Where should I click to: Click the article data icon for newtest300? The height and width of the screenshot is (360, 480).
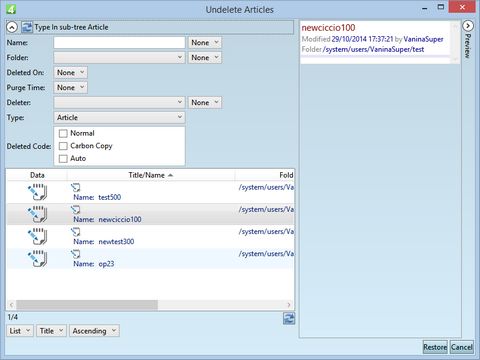[37, 236]
